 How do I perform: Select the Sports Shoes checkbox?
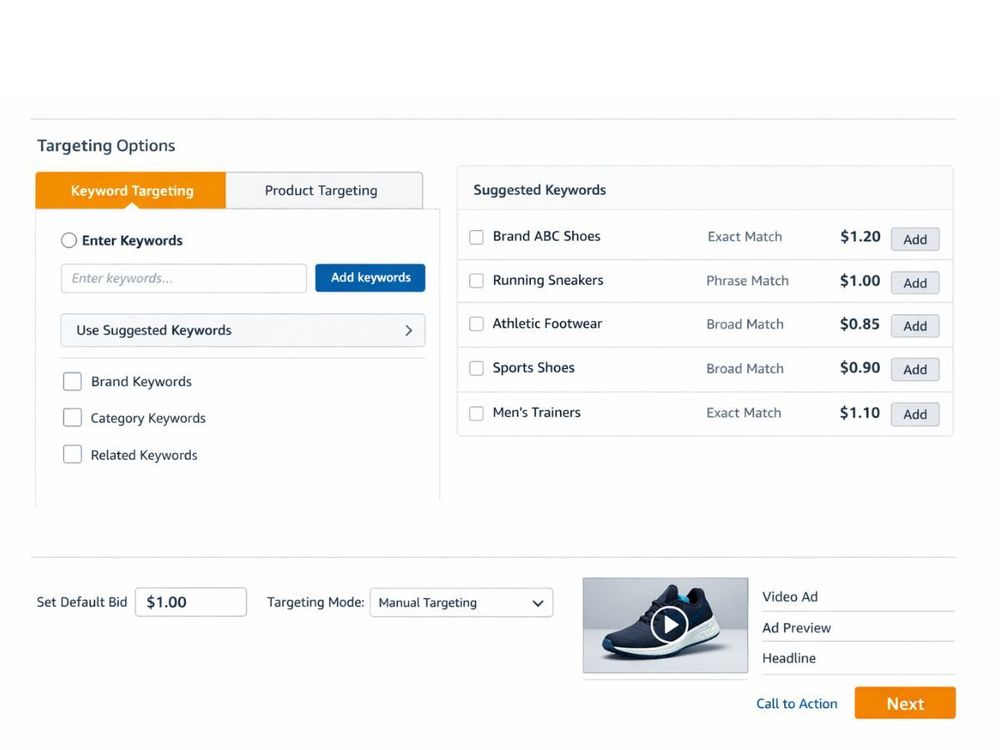[x=476, y=368]
